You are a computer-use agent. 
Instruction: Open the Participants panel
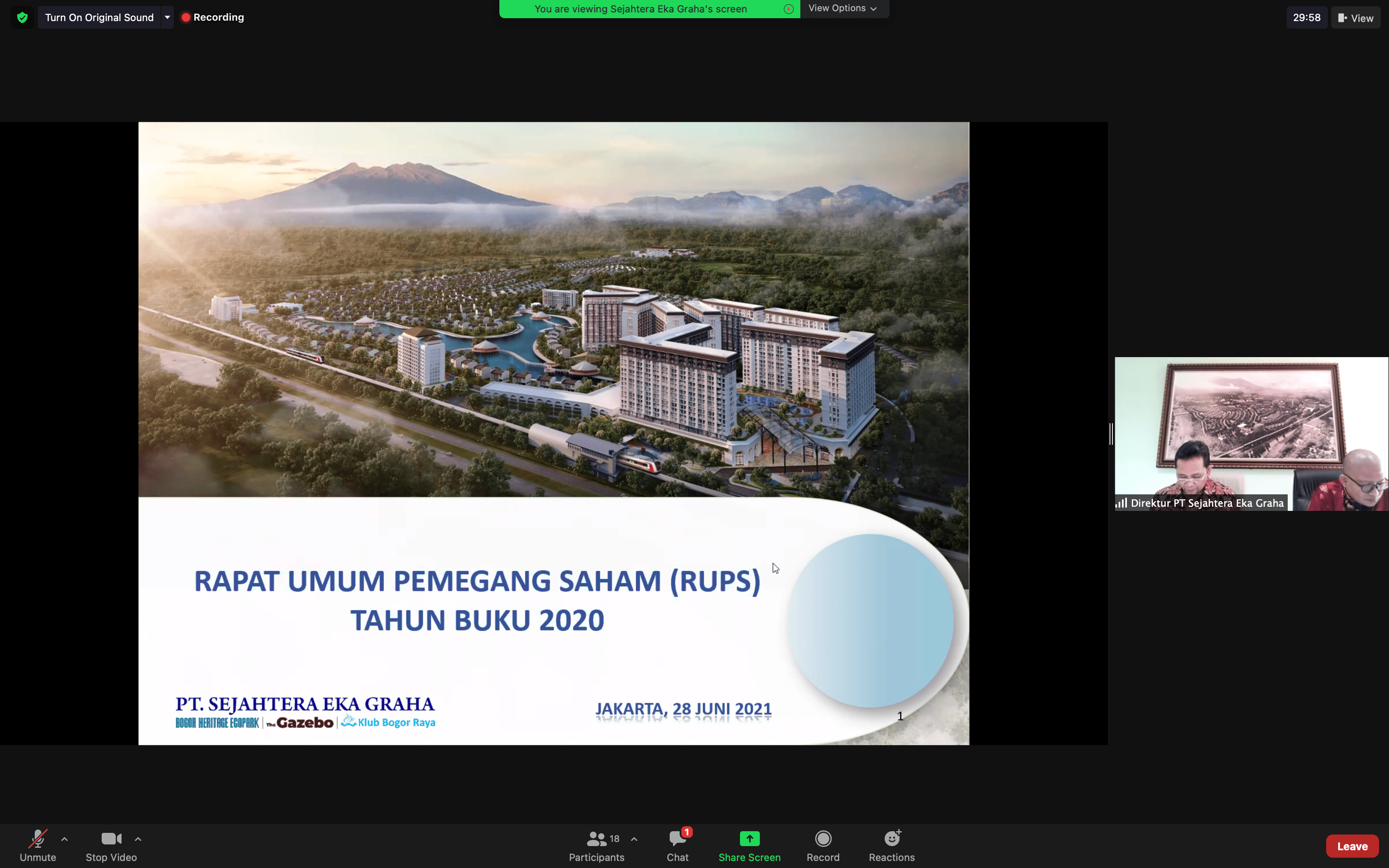point(597,845)
